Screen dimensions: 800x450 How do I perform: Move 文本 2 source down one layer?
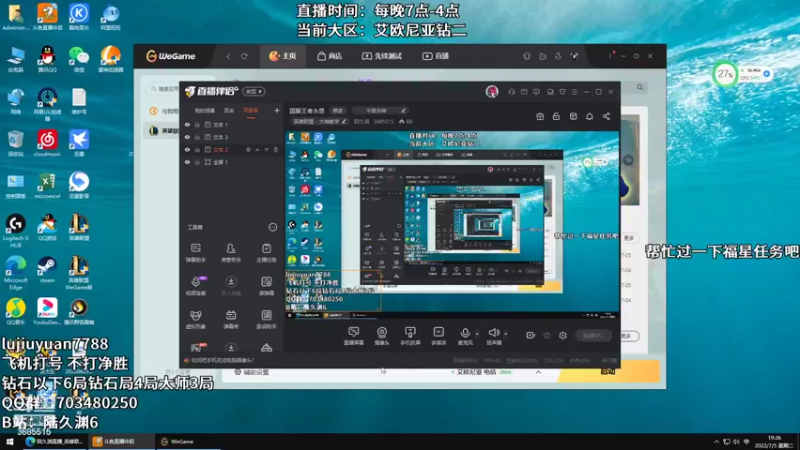(266, 149)
